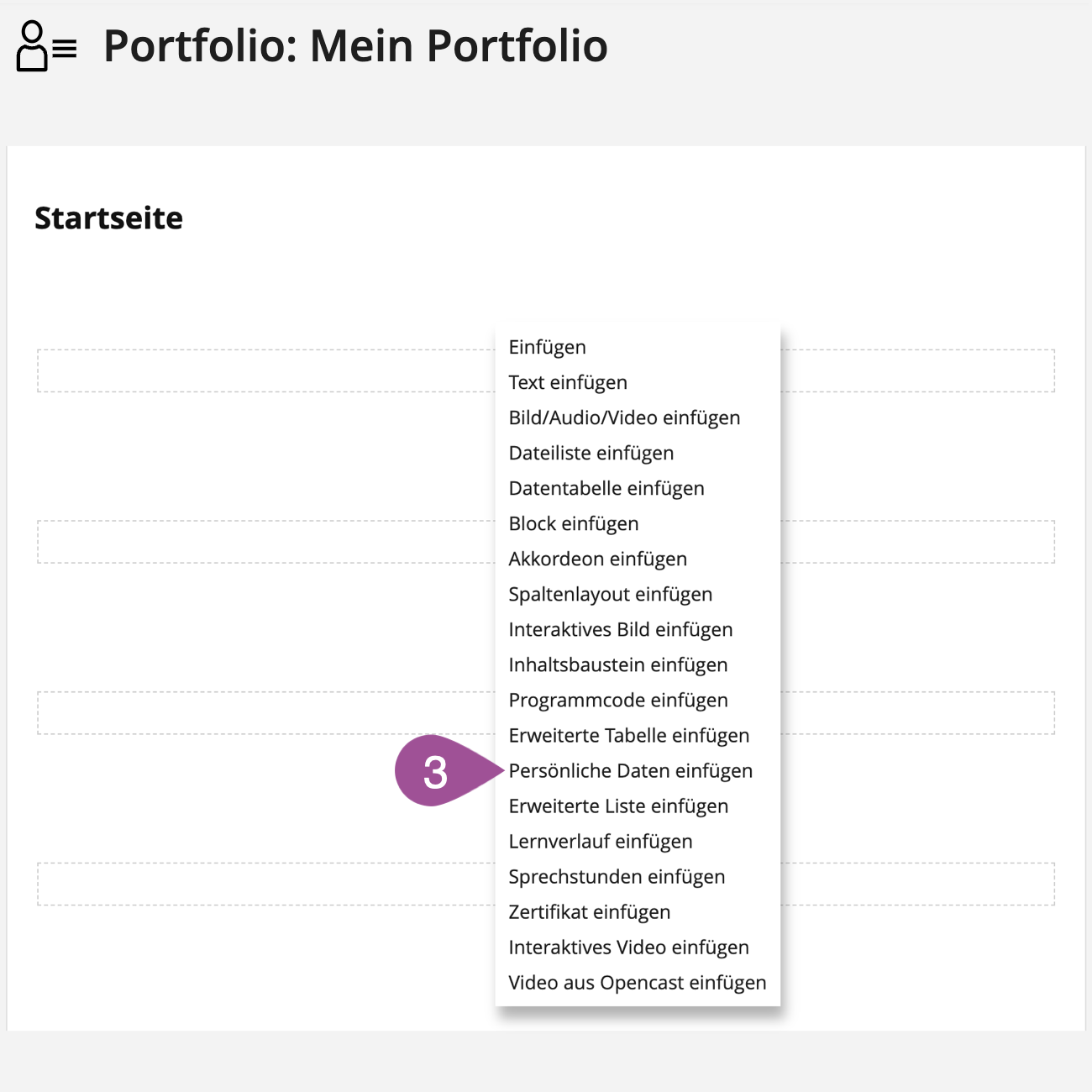The height and width of the screenshot is (1092, 1092).
Task: Select 'Lernverlauf einfügen'
Action: 601,842
